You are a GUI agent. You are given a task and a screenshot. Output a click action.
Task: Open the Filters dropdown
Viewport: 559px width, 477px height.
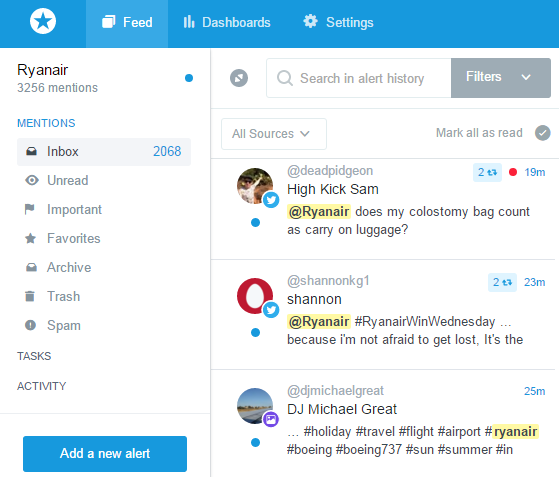(x=501, y=78)
